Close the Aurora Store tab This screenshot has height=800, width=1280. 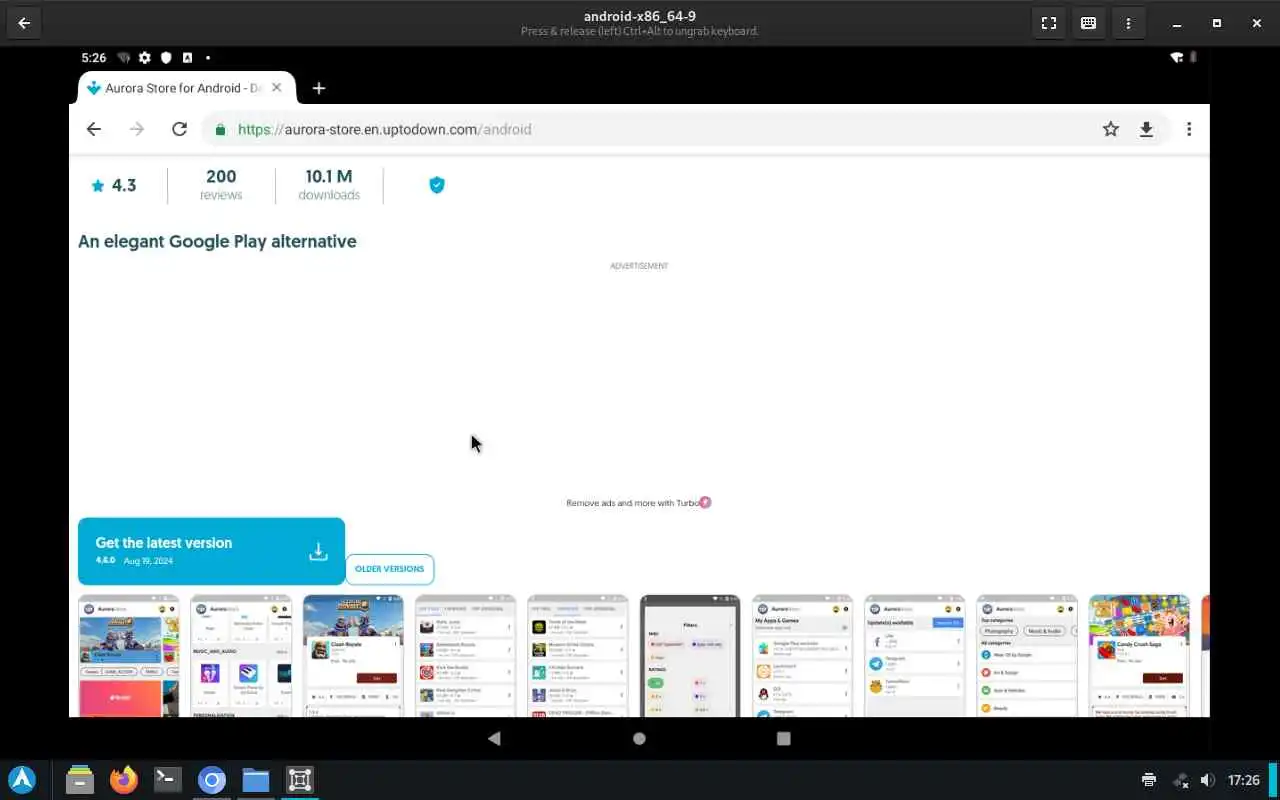point(277,88)
